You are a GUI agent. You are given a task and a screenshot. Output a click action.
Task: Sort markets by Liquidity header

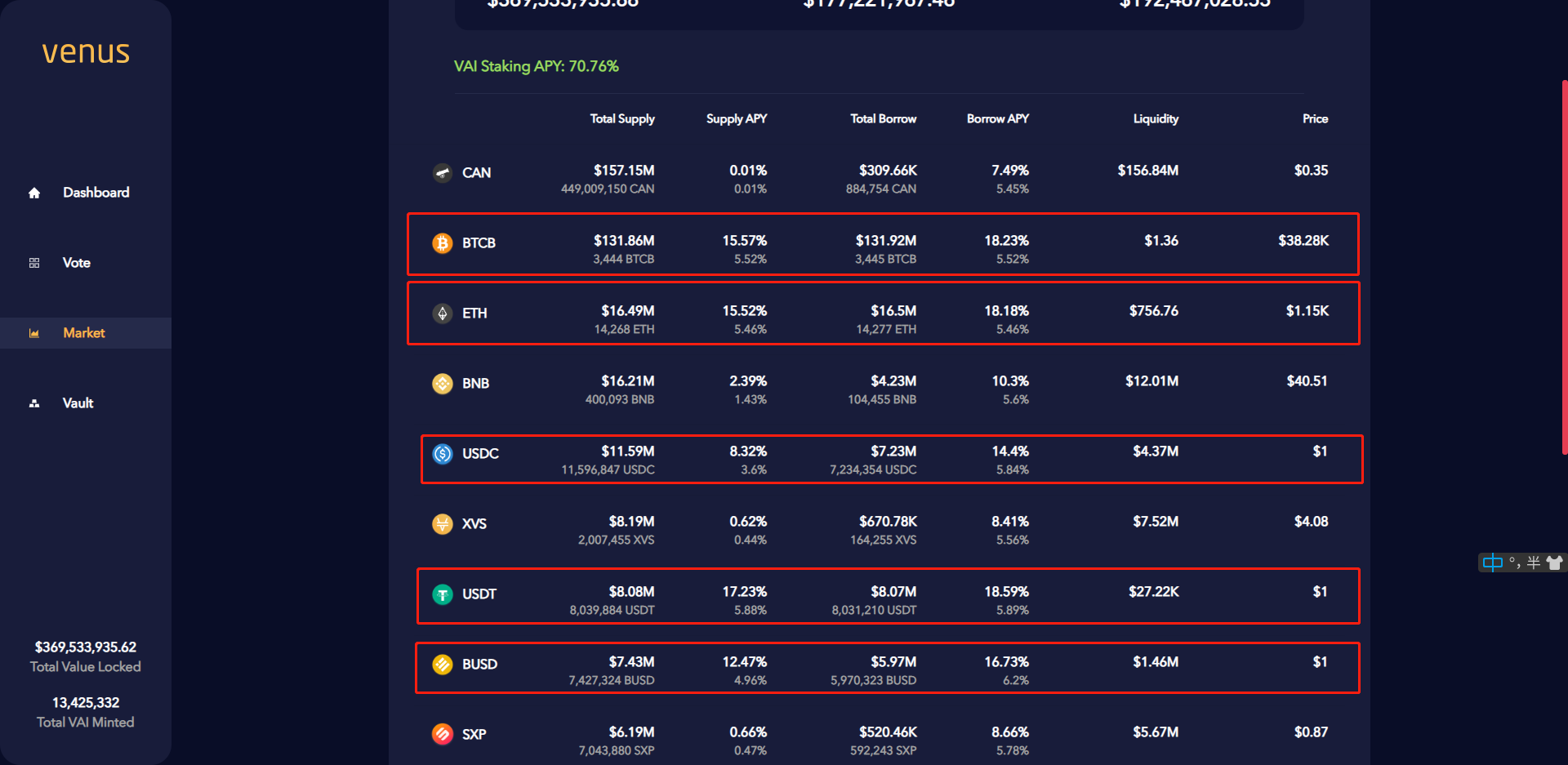tap(1156, 119)
